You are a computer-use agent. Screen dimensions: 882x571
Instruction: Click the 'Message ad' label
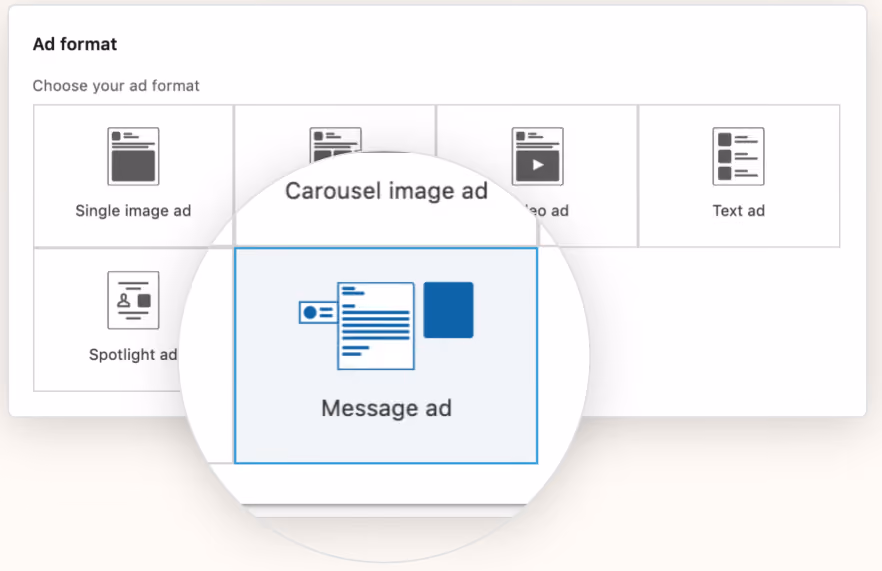[386, 408]
